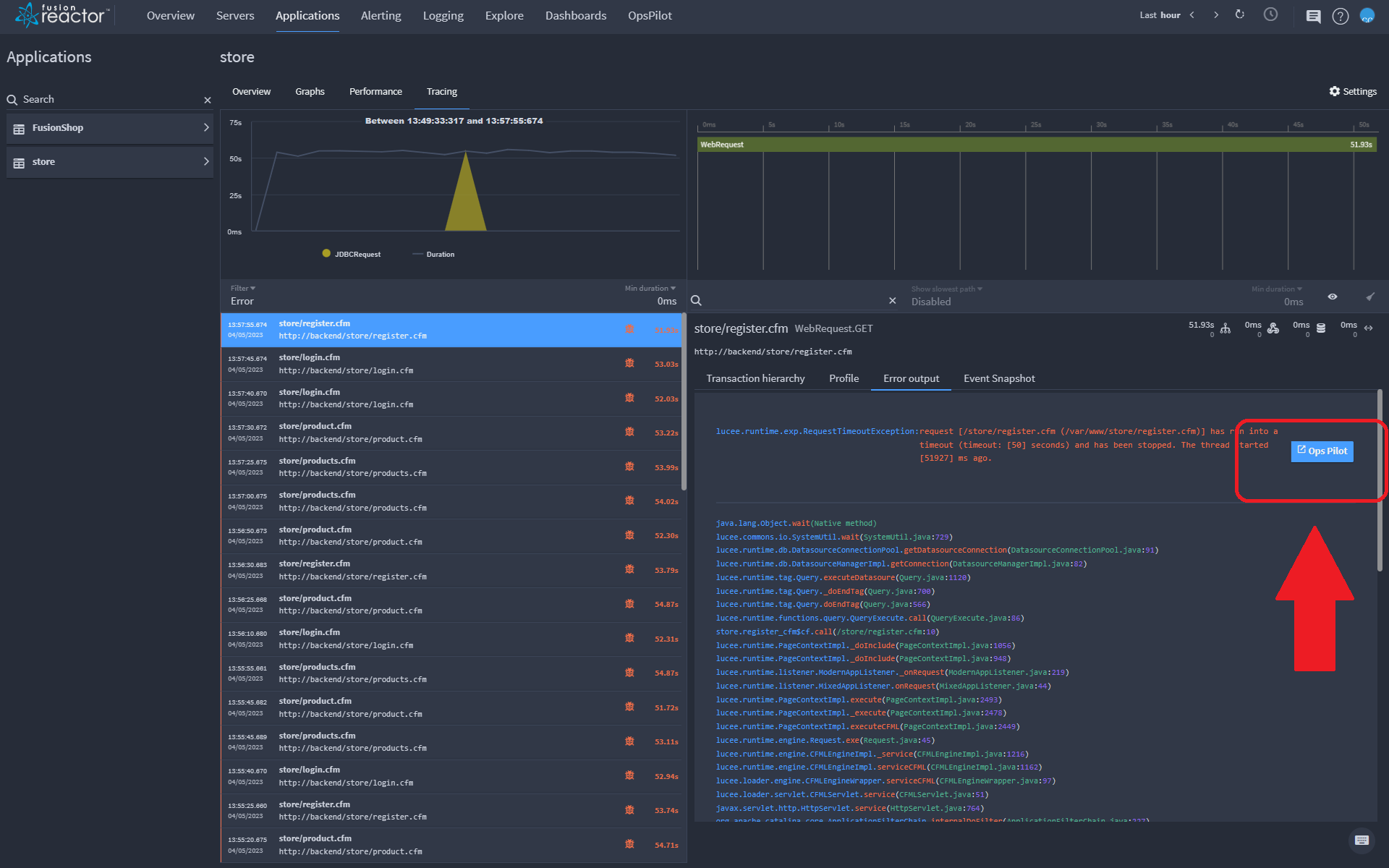
Task: Expand the FusionShop application chevron
Action: click(206, 128)
